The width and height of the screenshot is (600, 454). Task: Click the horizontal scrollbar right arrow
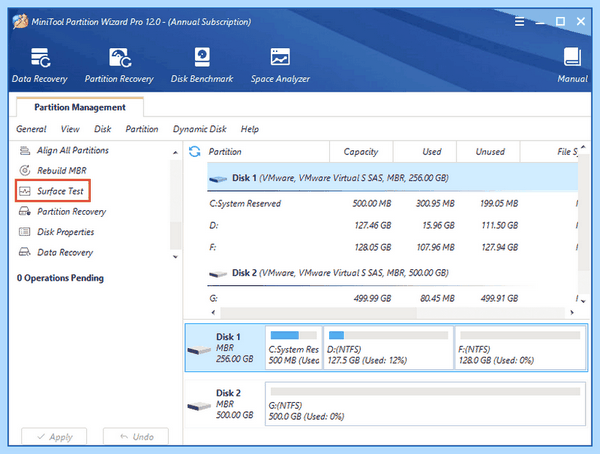(572, 312)
